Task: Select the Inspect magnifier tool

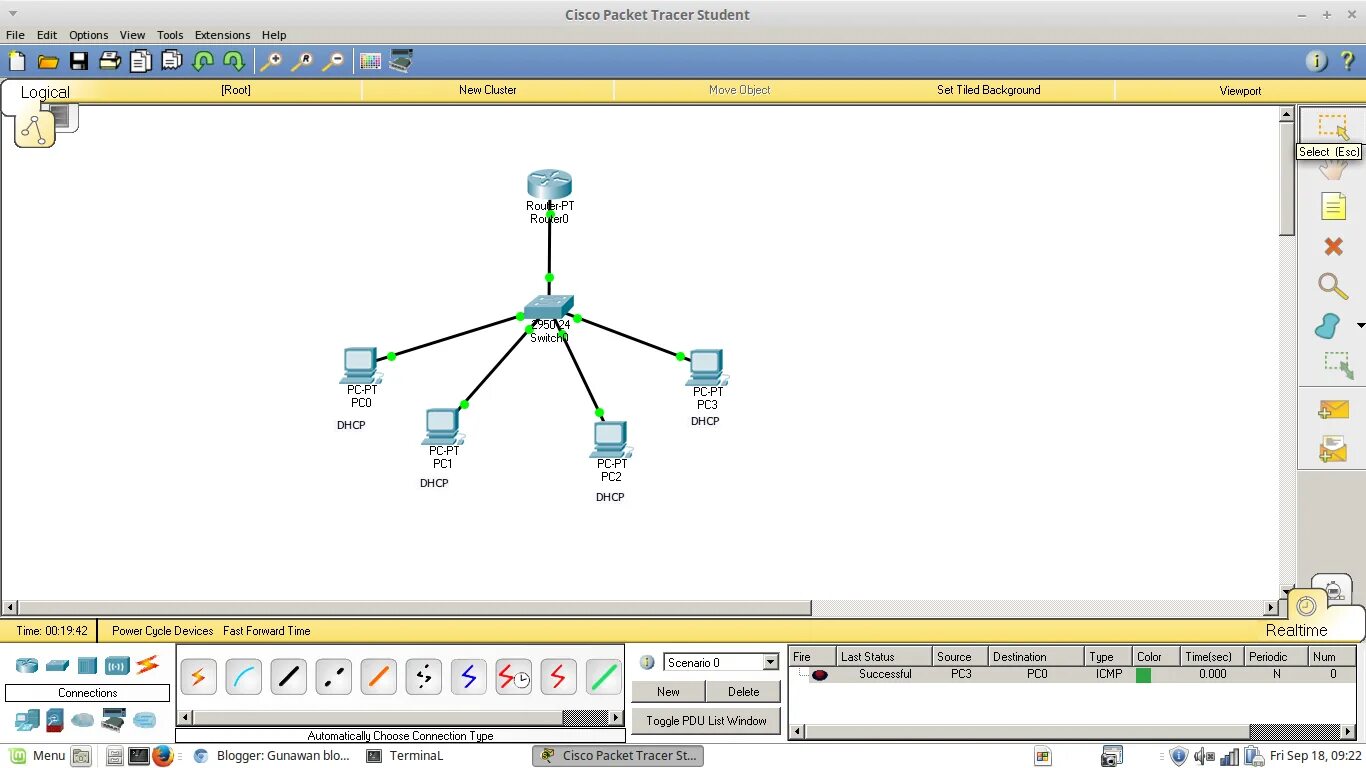Action: click(x=1333, y=286)
